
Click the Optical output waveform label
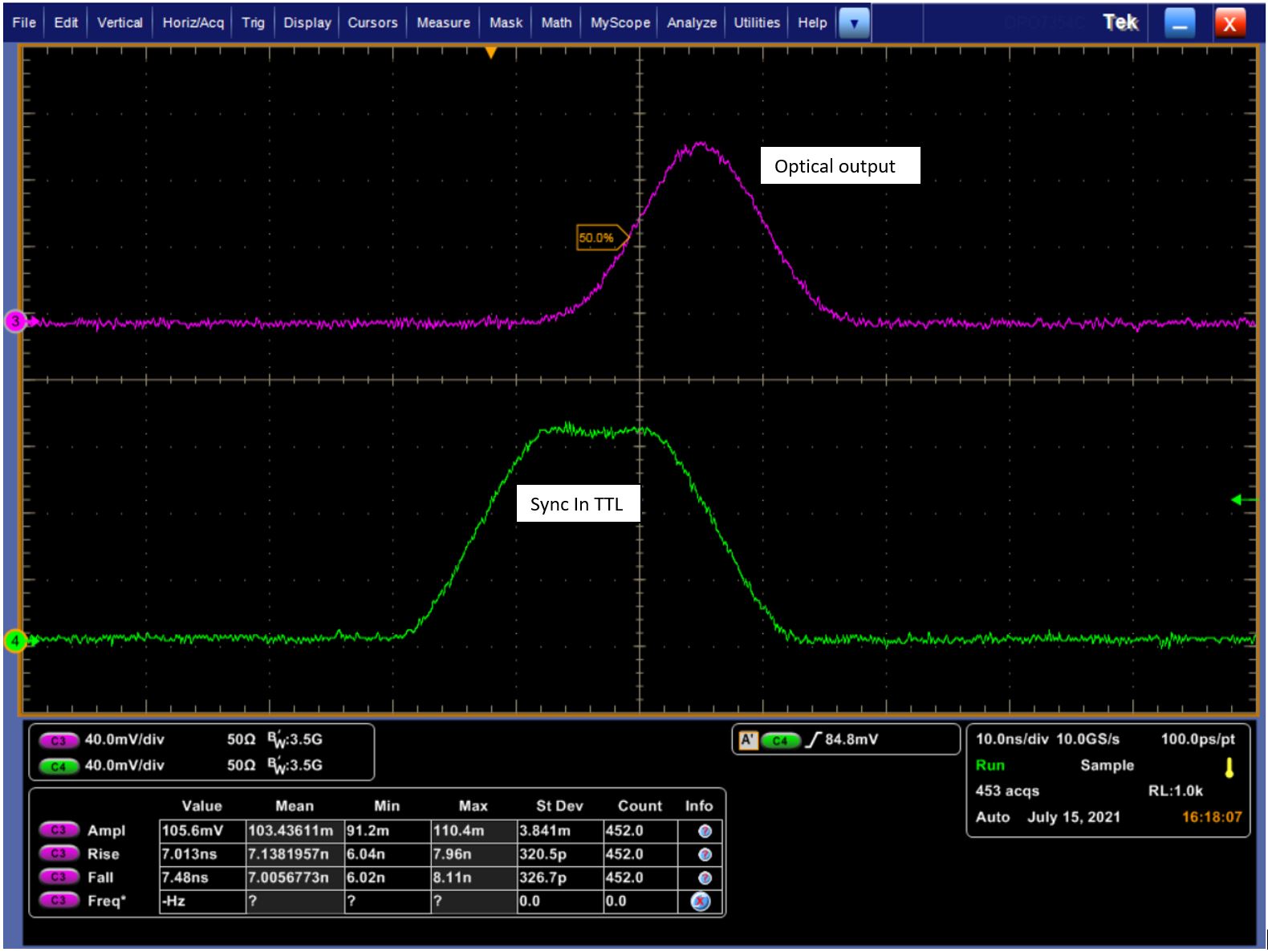(x=839, y=165)
